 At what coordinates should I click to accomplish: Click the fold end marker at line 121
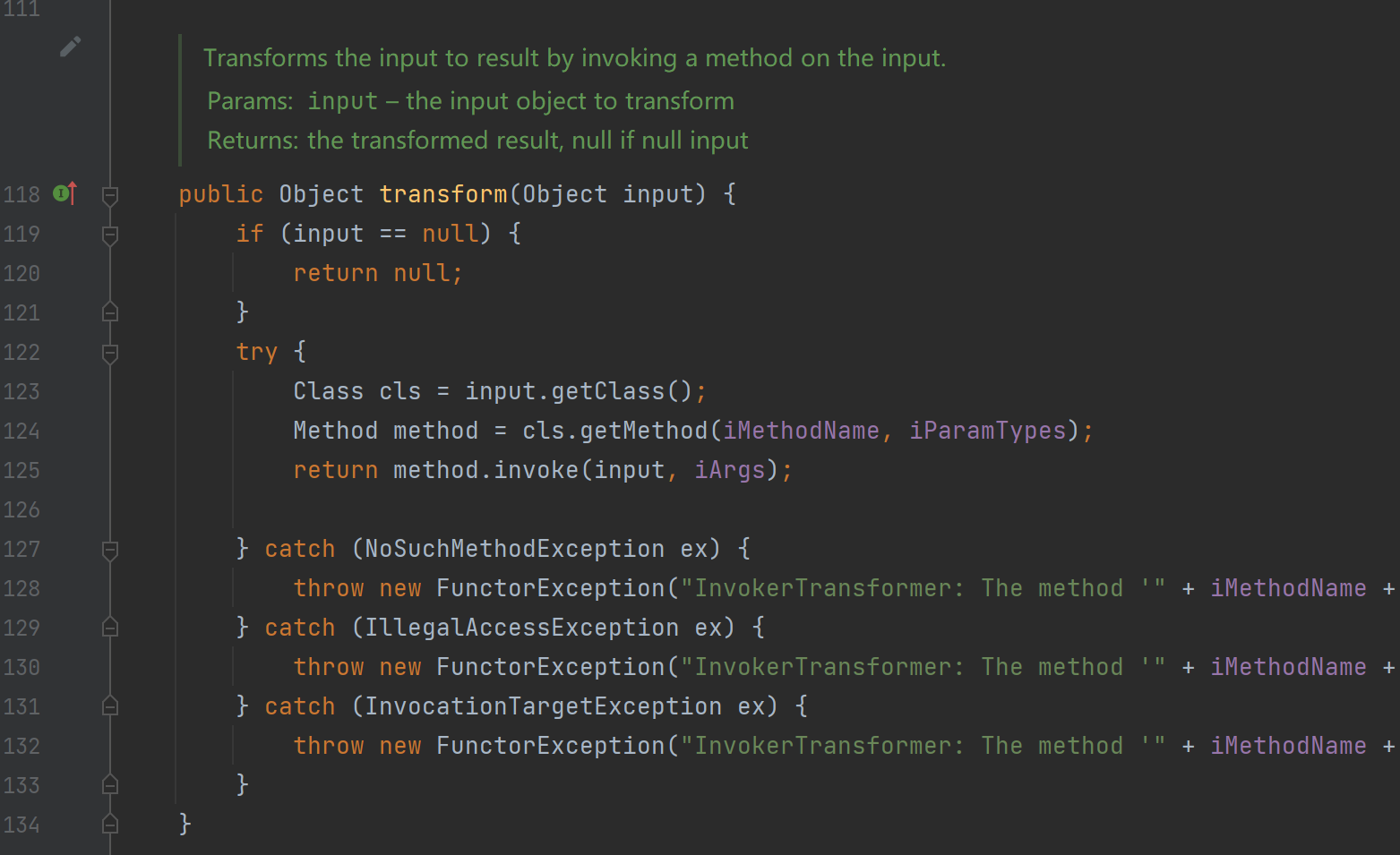[110, 312]
